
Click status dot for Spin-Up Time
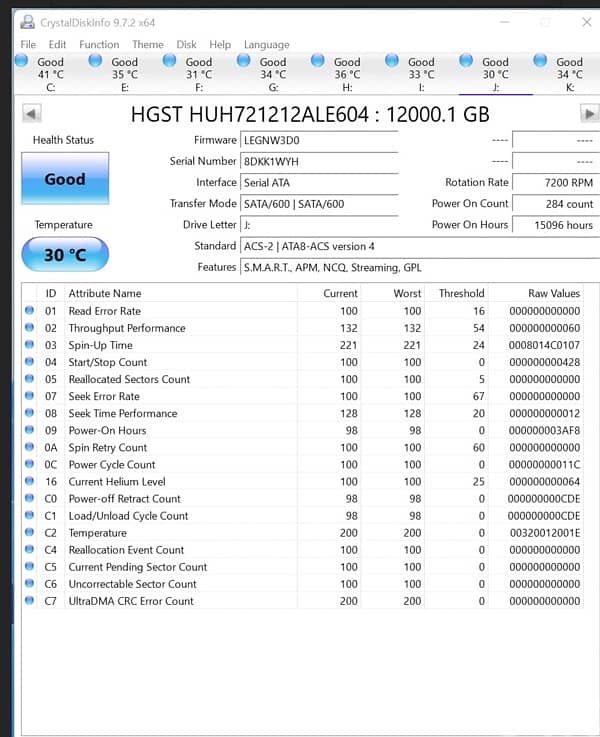click(29, 344)
